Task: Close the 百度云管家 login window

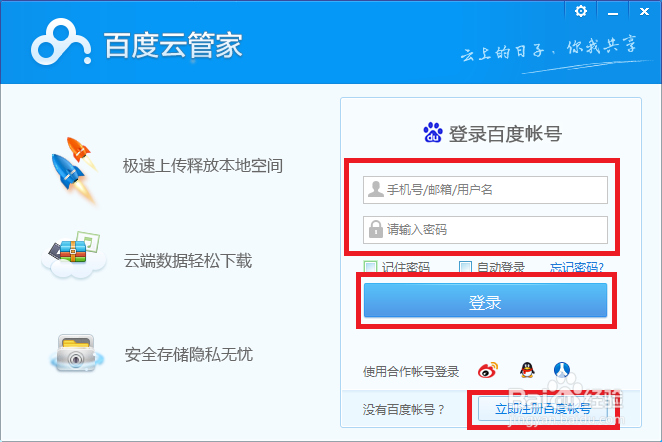Action: [x=644, y=11]
